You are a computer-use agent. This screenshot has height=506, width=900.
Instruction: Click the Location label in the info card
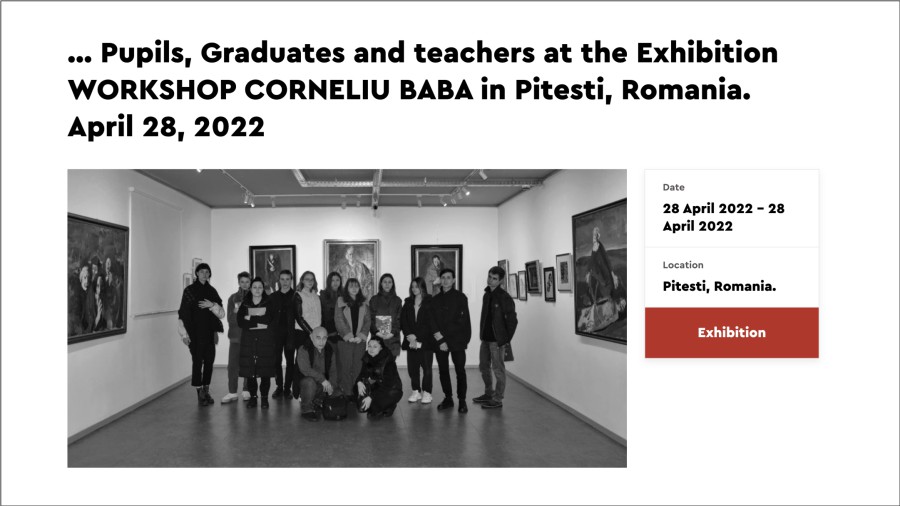683,265
